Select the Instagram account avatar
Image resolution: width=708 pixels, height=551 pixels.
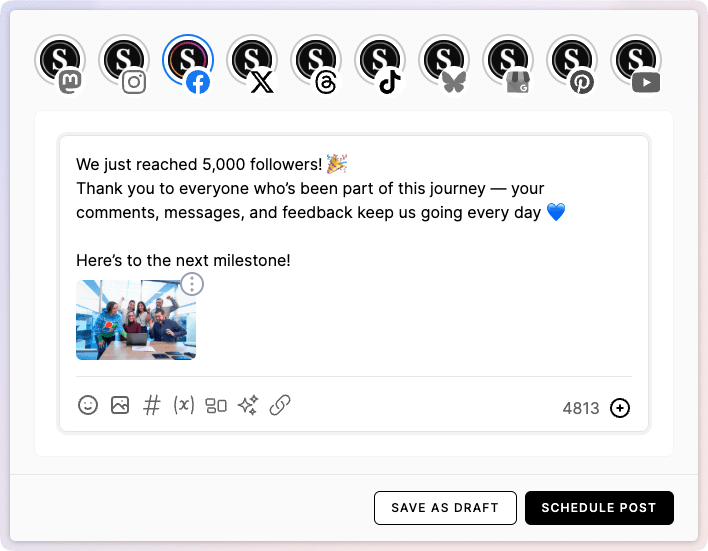pos(124,61)
